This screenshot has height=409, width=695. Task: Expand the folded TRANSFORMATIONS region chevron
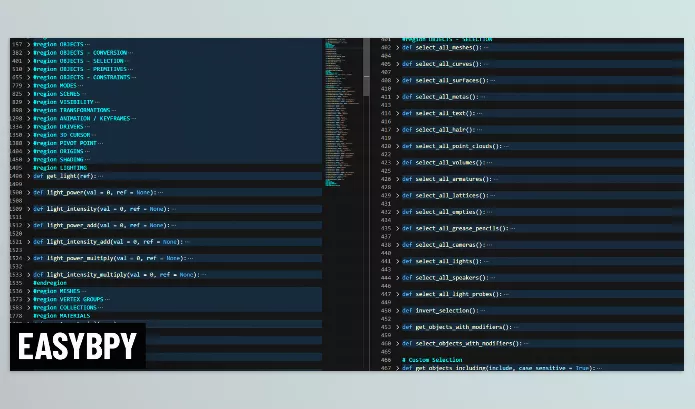pyautogui.click(x=29, y=110)
